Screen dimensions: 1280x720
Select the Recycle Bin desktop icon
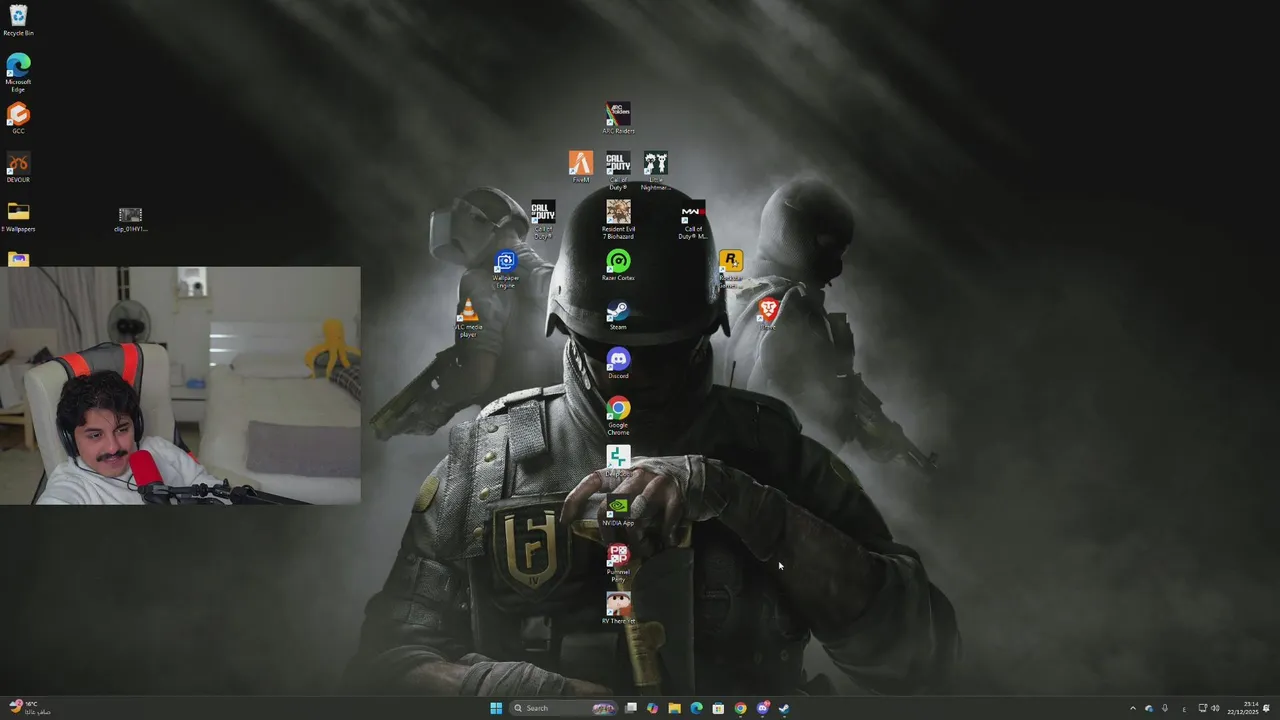coord(18,20)
